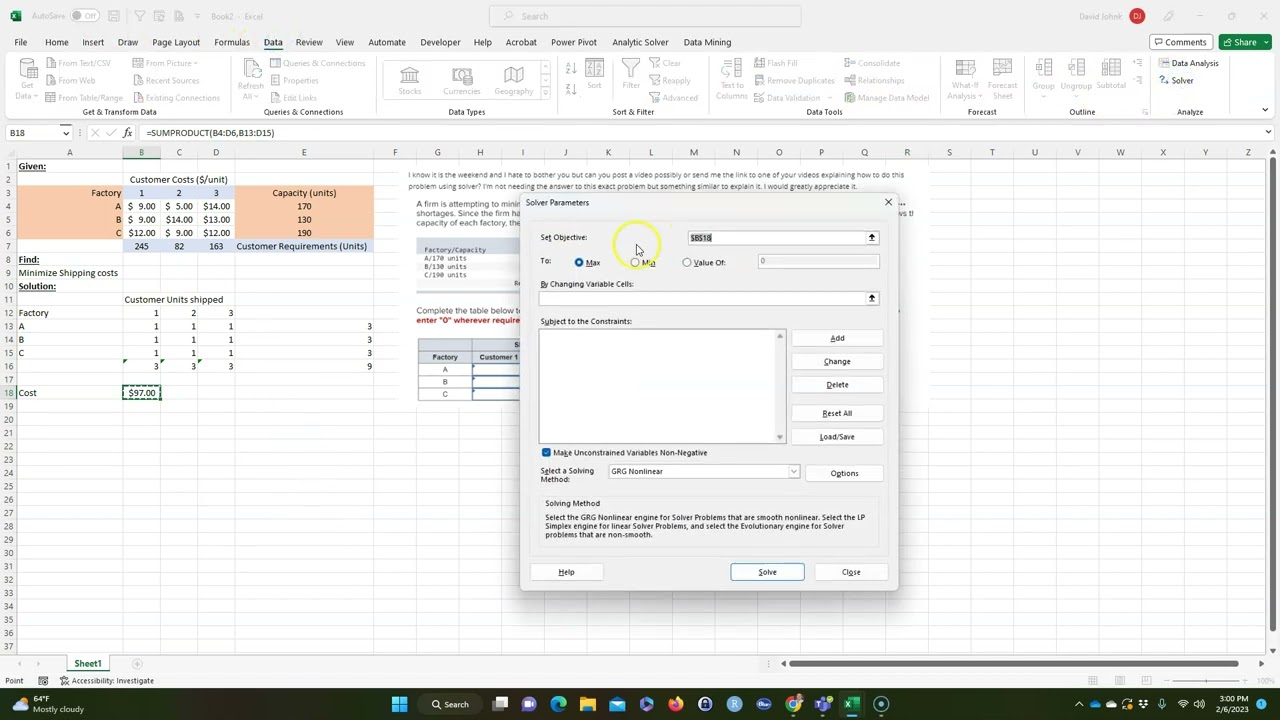Click the Change constraint button
1280x720 pixels.
pos(837,361)
